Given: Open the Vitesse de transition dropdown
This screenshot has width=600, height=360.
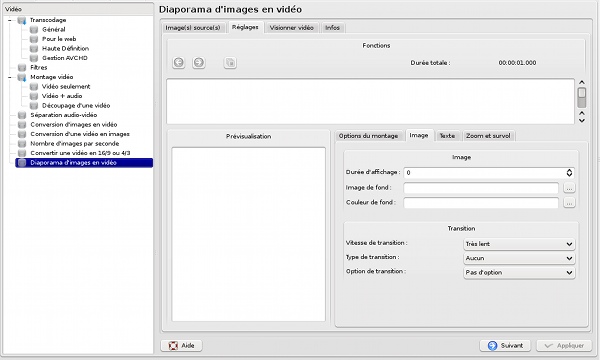Looking at the screenshot, I should pos(519,244).
